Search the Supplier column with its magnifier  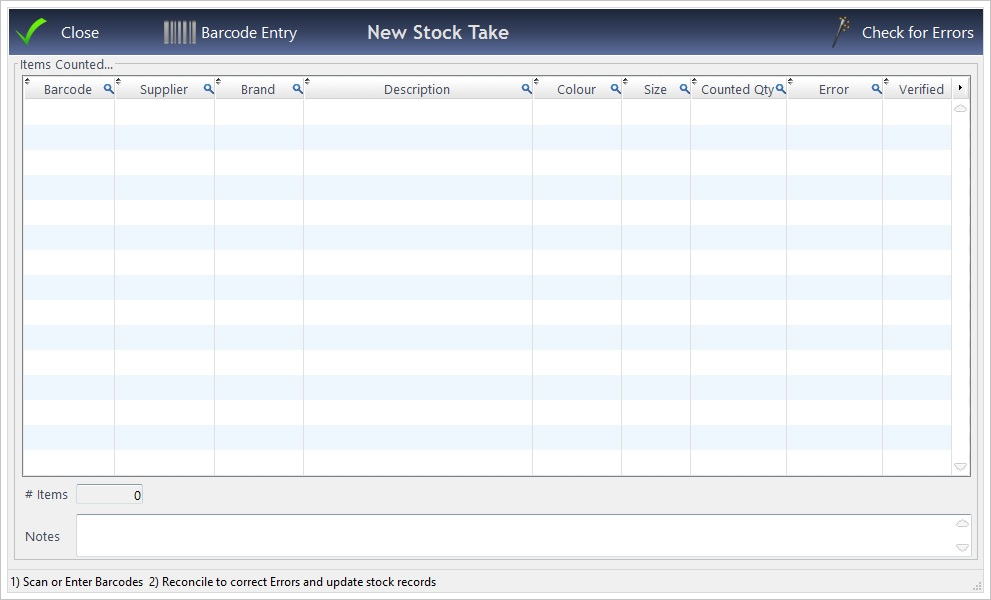coord(208,89)
